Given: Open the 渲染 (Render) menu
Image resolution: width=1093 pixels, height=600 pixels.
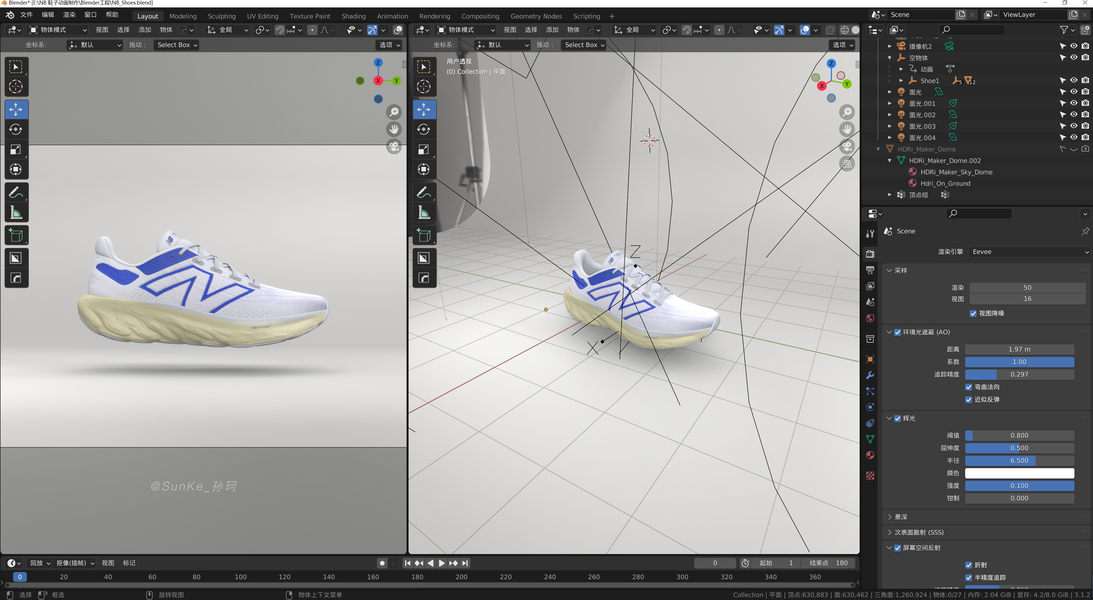Looking at the screenshot, I should [x=69, y=15].
